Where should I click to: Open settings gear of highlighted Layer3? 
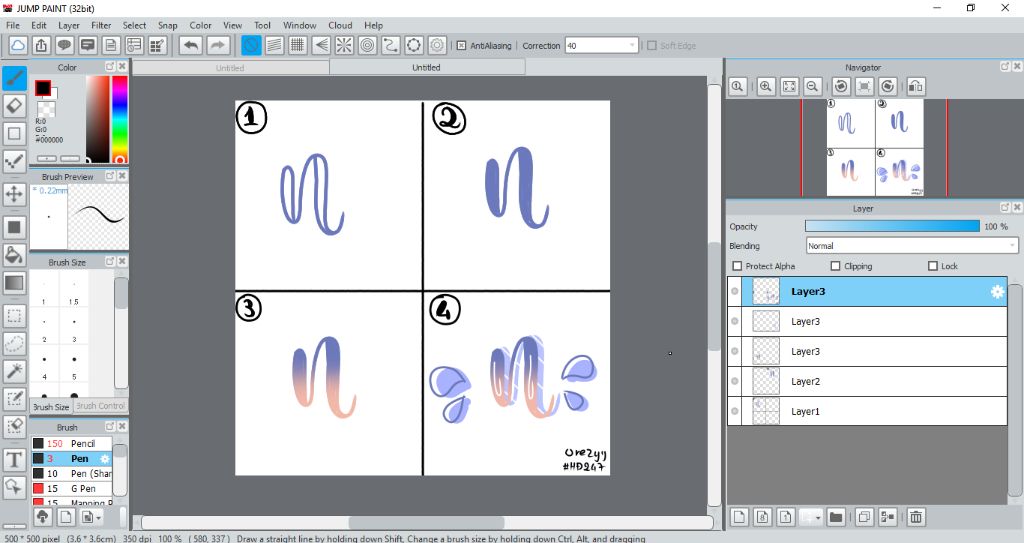[x=997, y=292]
